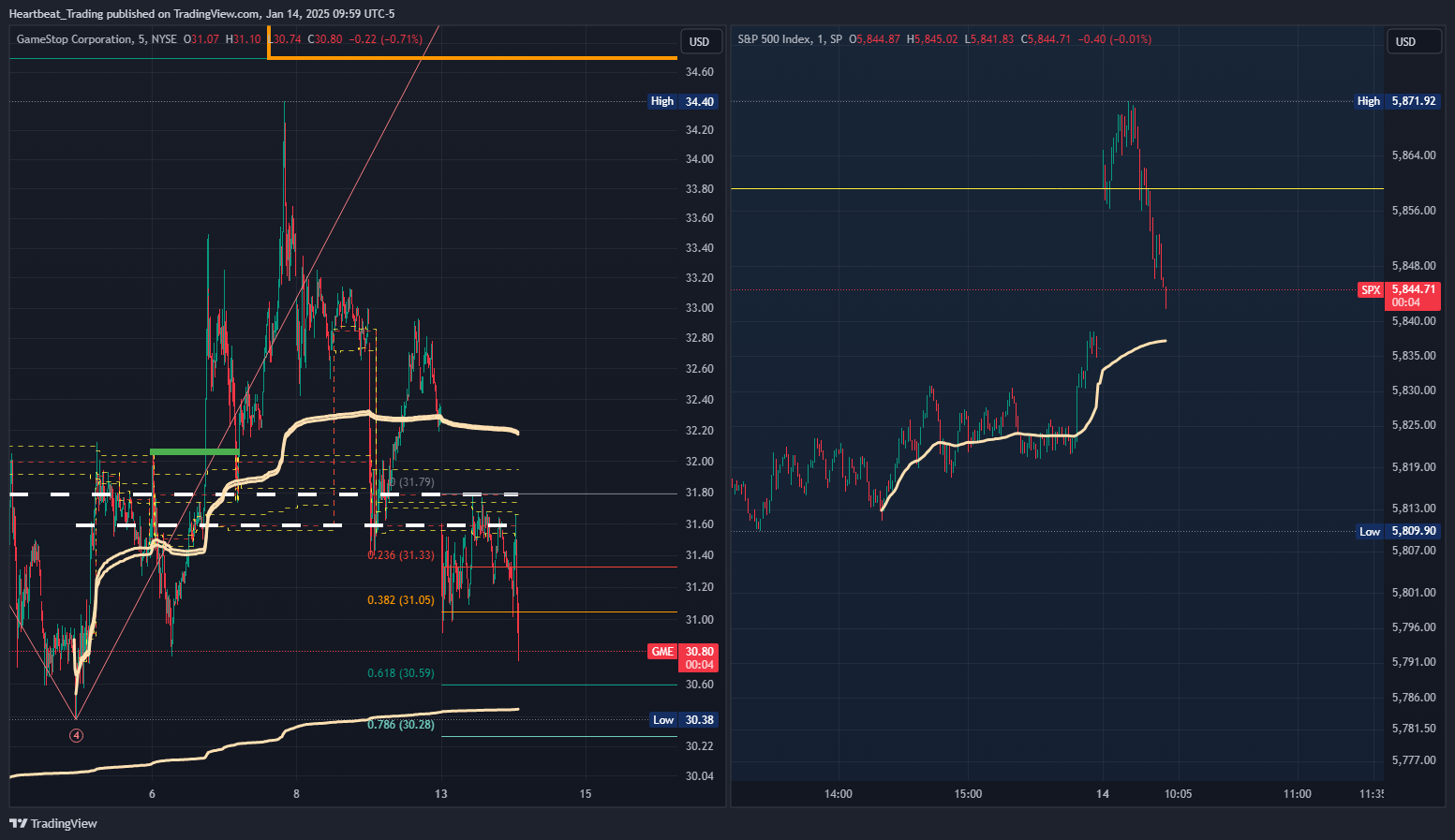Click the High 5,871.92 label on SPX chart

coord(1398,101)
